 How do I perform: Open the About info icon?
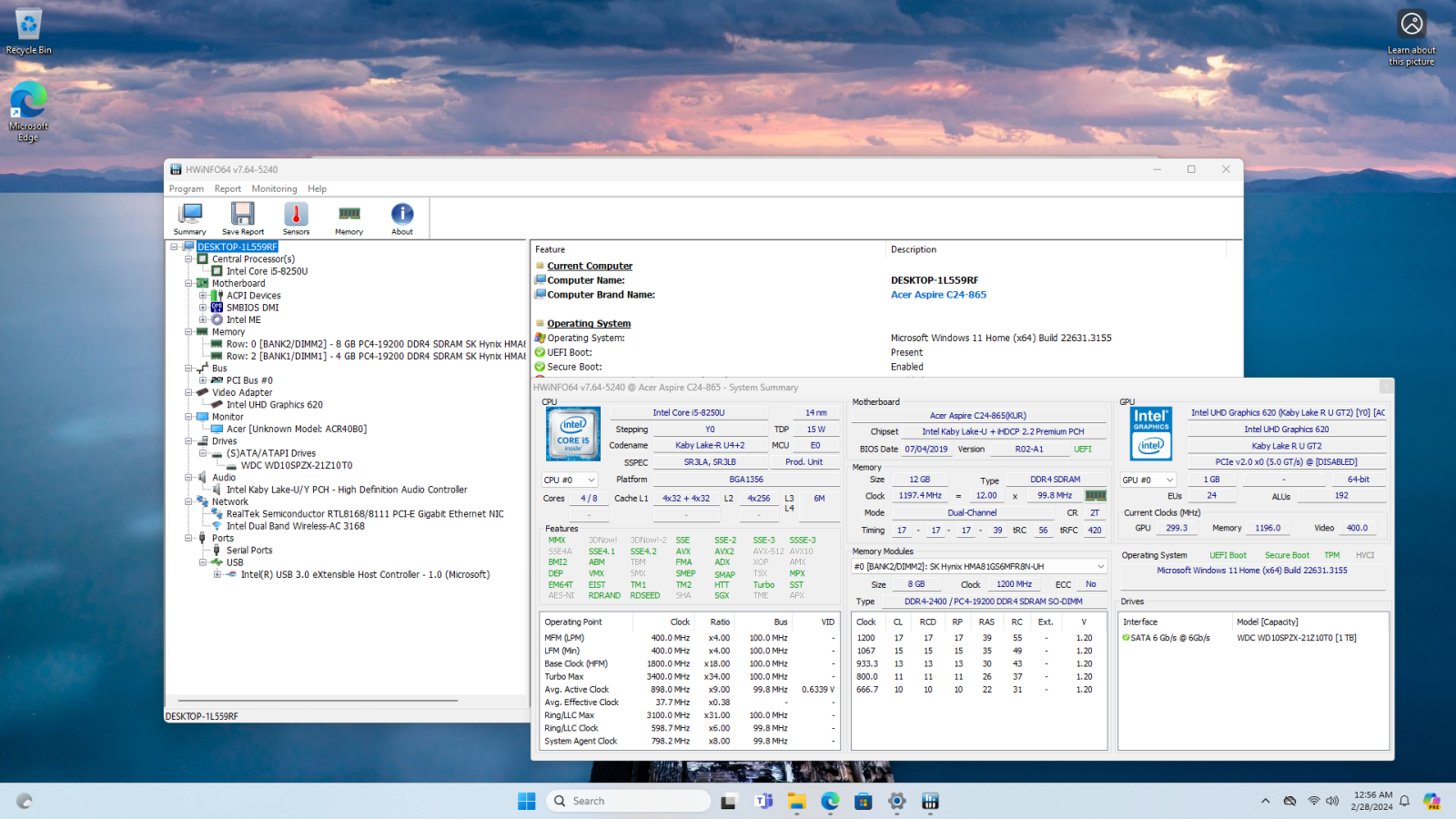coord(402,218)
